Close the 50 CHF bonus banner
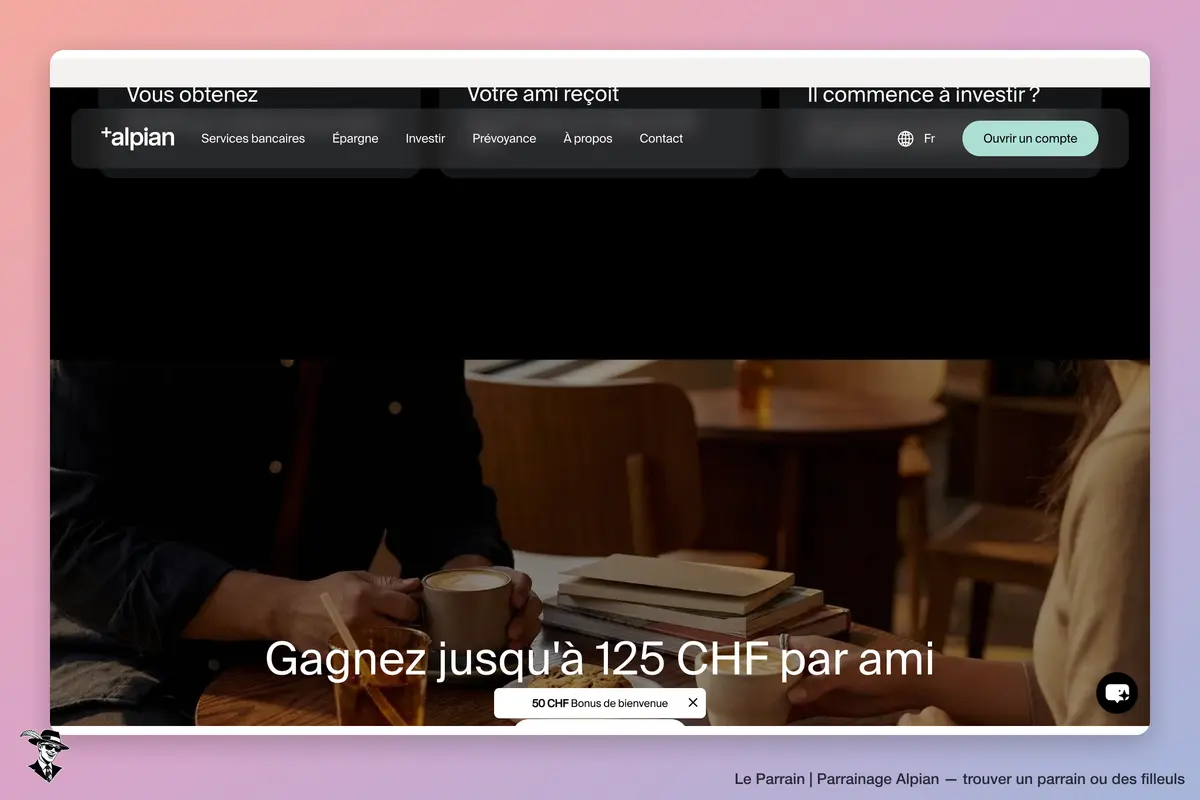The height and width of the screenshot is (800, 1200). click(693, 703)
